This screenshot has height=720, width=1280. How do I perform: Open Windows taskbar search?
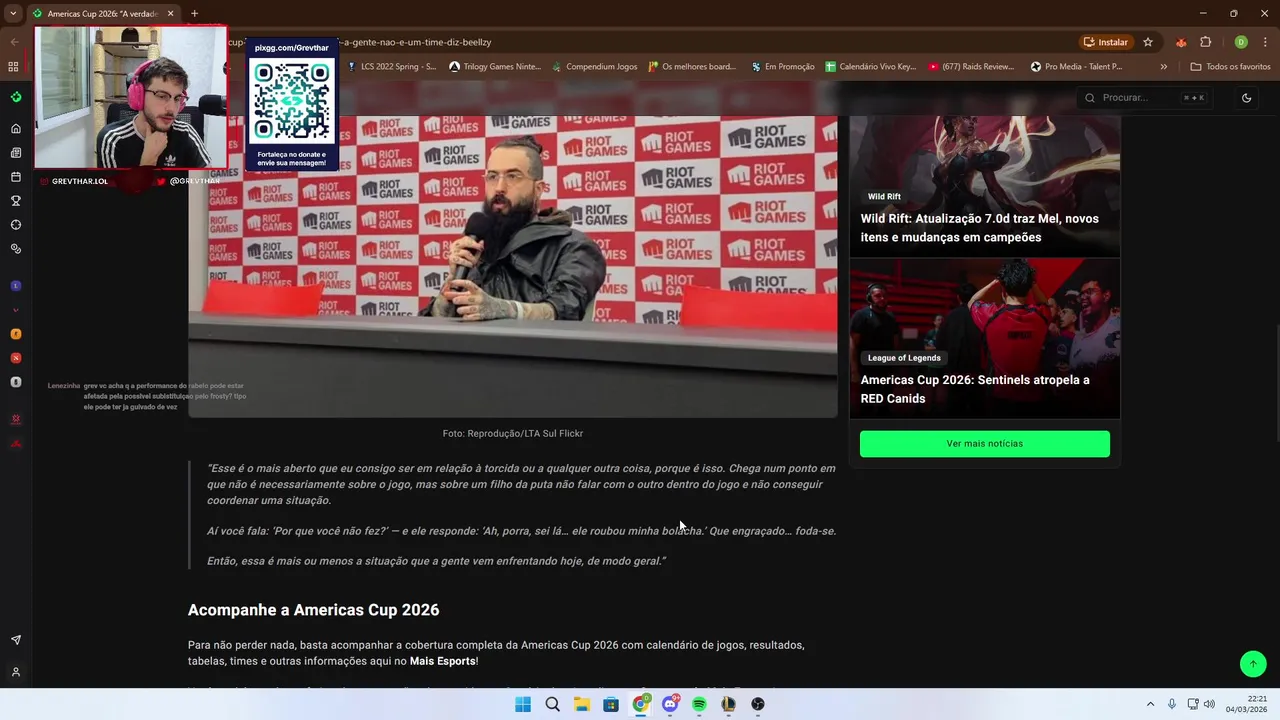(552, 704)
